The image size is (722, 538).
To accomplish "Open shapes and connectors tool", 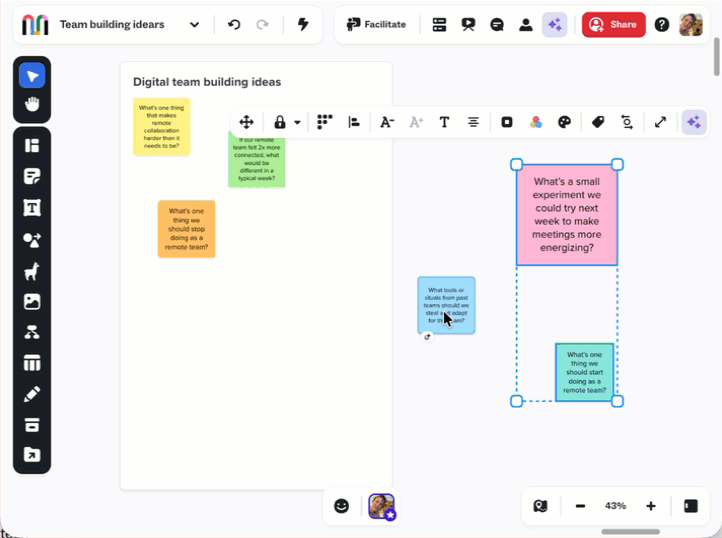I will click(32, 240).
